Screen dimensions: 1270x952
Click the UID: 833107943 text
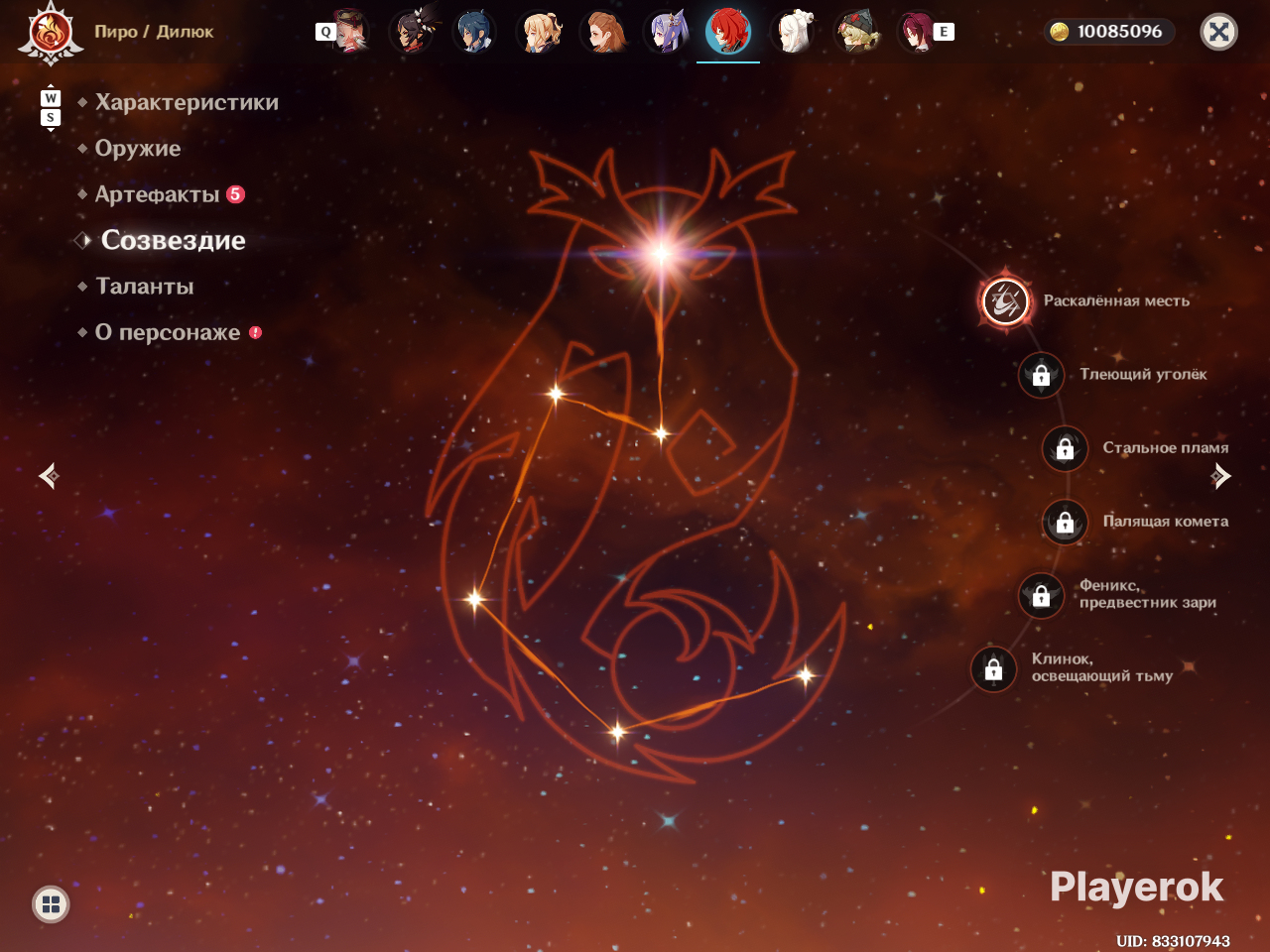point(1173,941)
